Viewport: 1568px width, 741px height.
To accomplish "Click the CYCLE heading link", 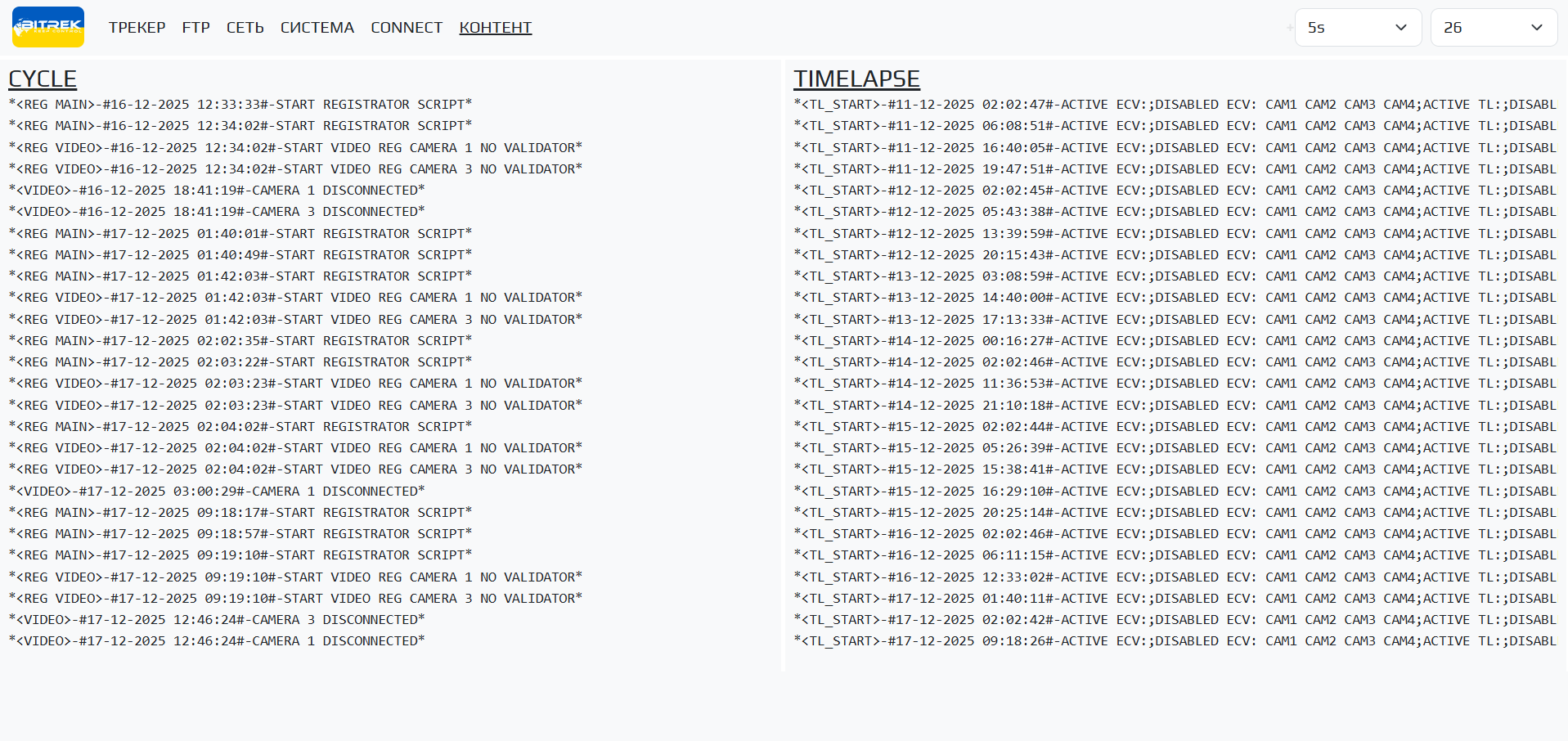I will pos(43,79).
